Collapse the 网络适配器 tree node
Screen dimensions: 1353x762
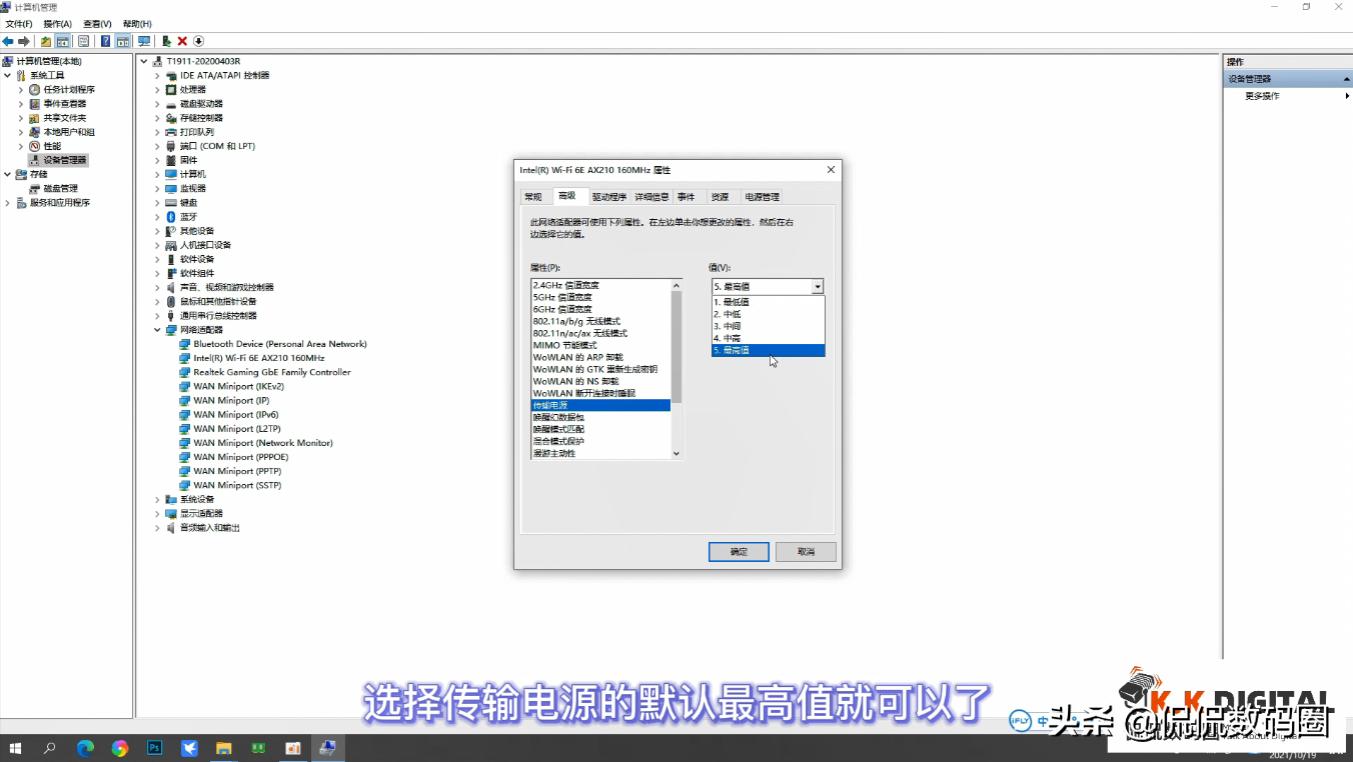click(x=157, y=329)
